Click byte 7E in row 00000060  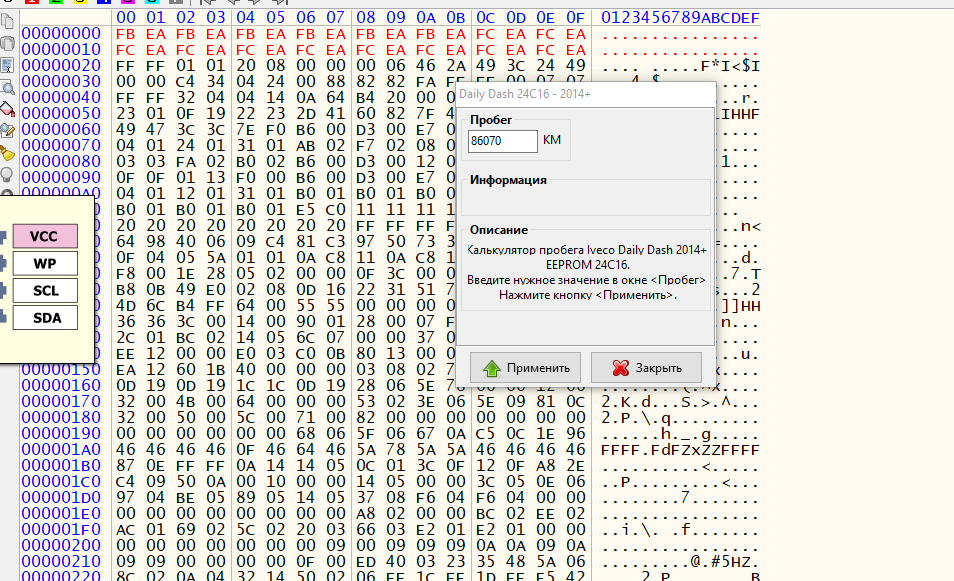click(x=245, y=130)
